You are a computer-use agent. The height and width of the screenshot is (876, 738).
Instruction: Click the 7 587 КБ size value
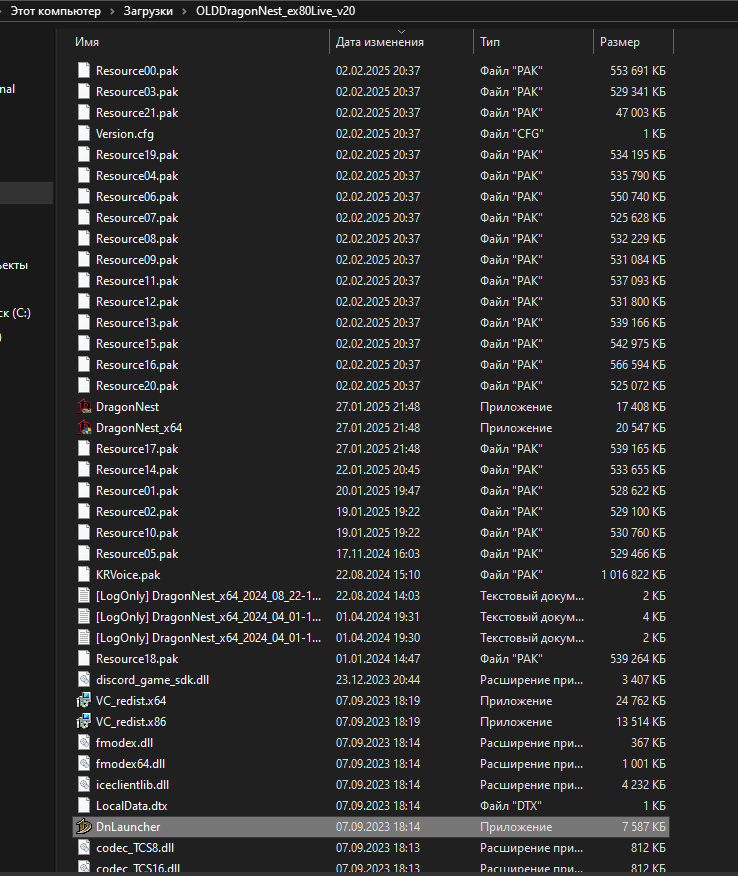(644, 827)
